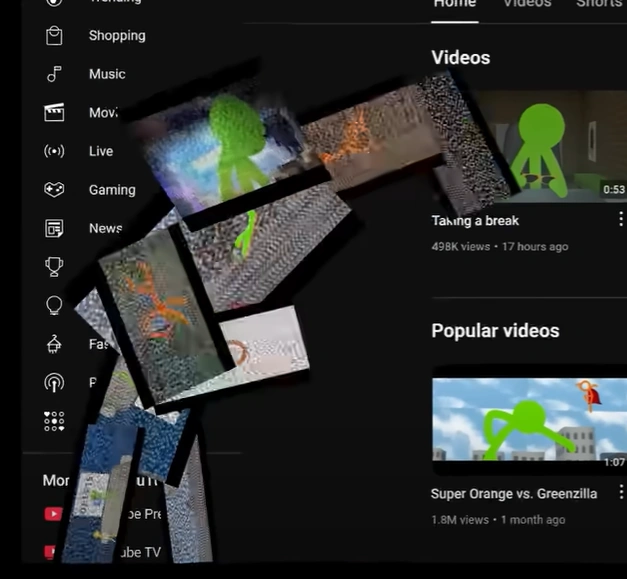
Task: Select the Music note icon
Action: pyautogui.click(x=54, y=74)
